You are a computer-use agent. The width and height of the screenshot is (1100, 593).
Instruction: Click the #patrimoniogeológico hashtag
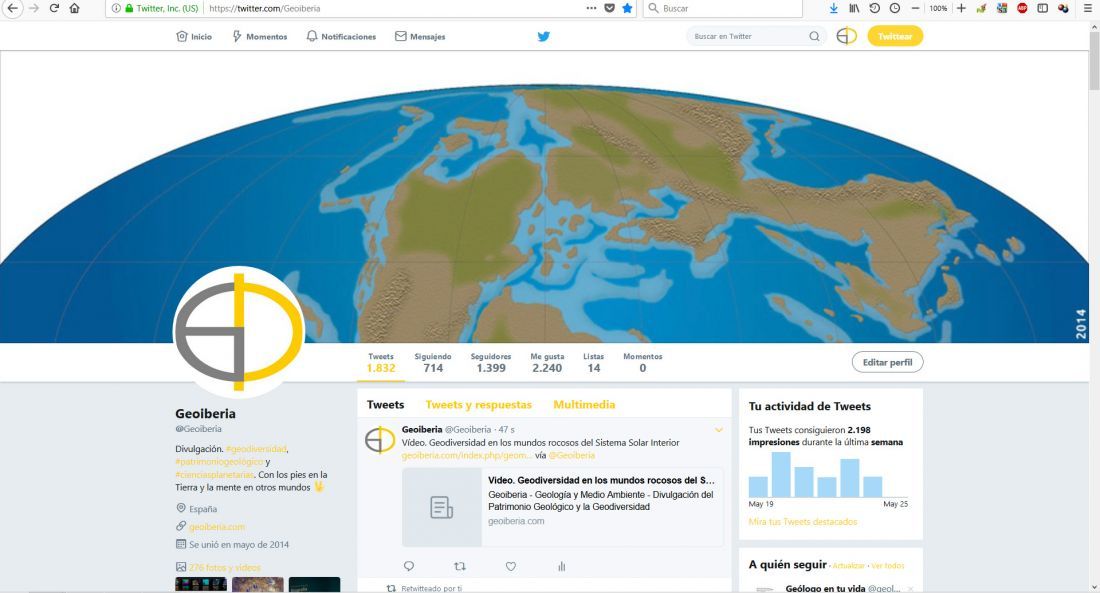coord(219,462)
